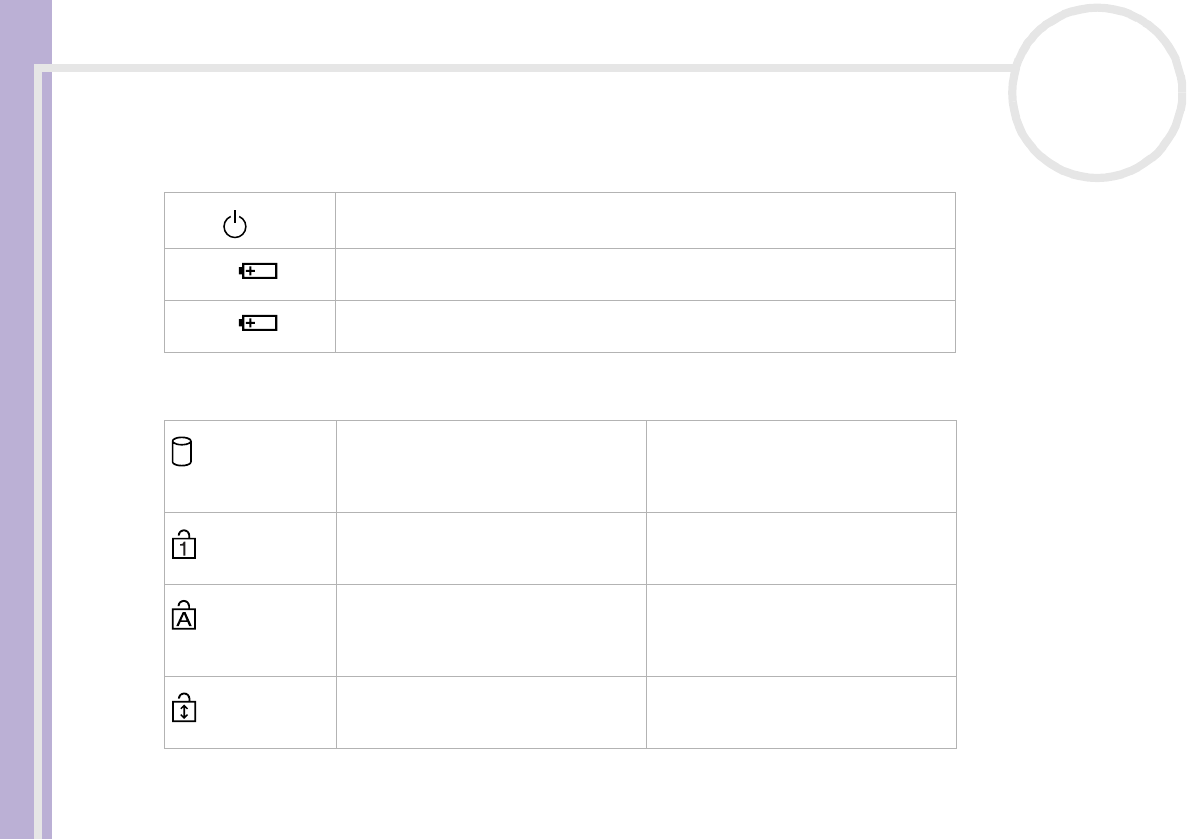Click the middle cell in the Scroll Lock row
The width and height of the screenshot is (1187, 839).
click(x=491, y=712)
